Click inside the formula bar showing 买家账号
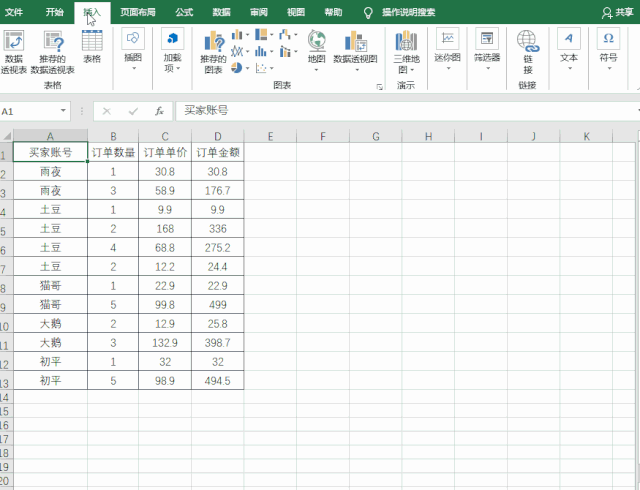 406,111
